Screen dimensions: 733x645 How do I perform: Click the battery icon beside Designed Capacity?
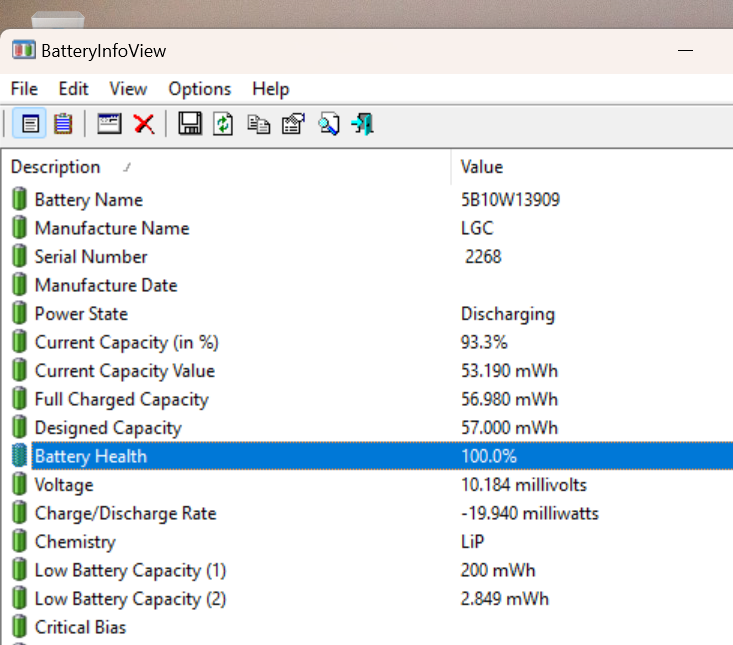tap(20, 427)
